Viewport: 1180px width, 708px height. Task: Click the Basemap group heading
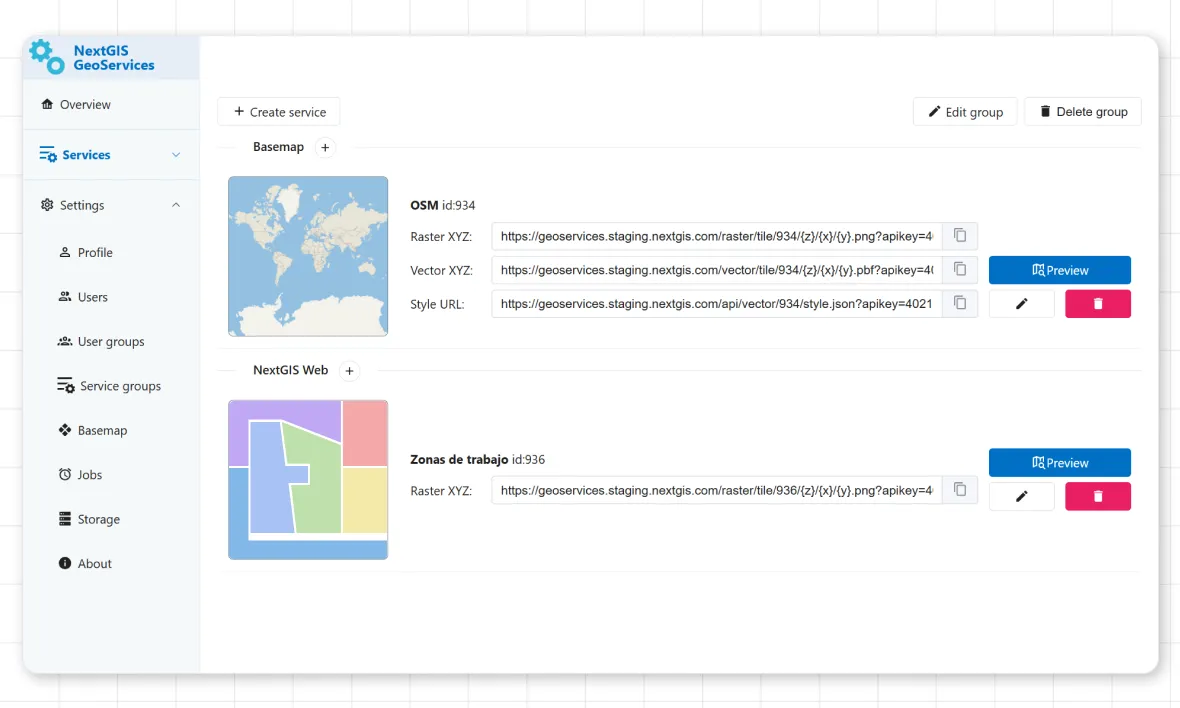point(278,147)
